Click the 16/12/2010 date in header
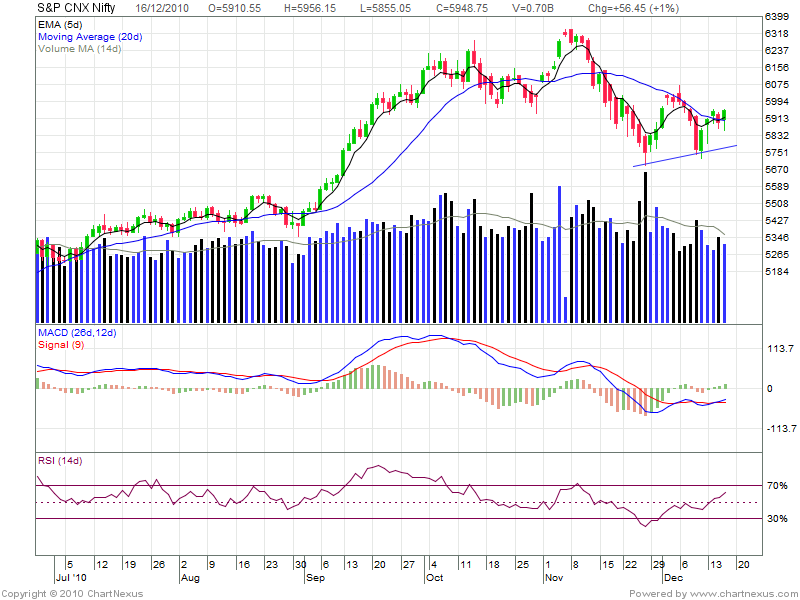 click(x=164, y=6)
